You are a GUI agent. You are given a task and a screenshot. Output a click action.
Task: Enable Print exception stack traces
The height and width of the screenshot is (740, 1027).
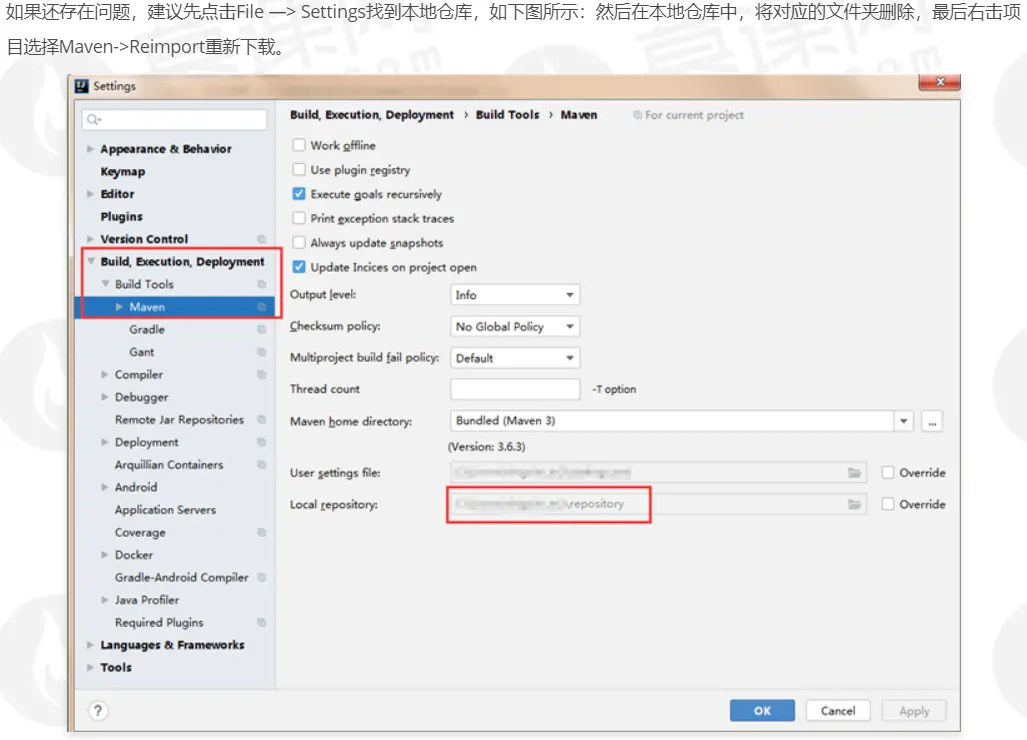[x=299, y=218]
